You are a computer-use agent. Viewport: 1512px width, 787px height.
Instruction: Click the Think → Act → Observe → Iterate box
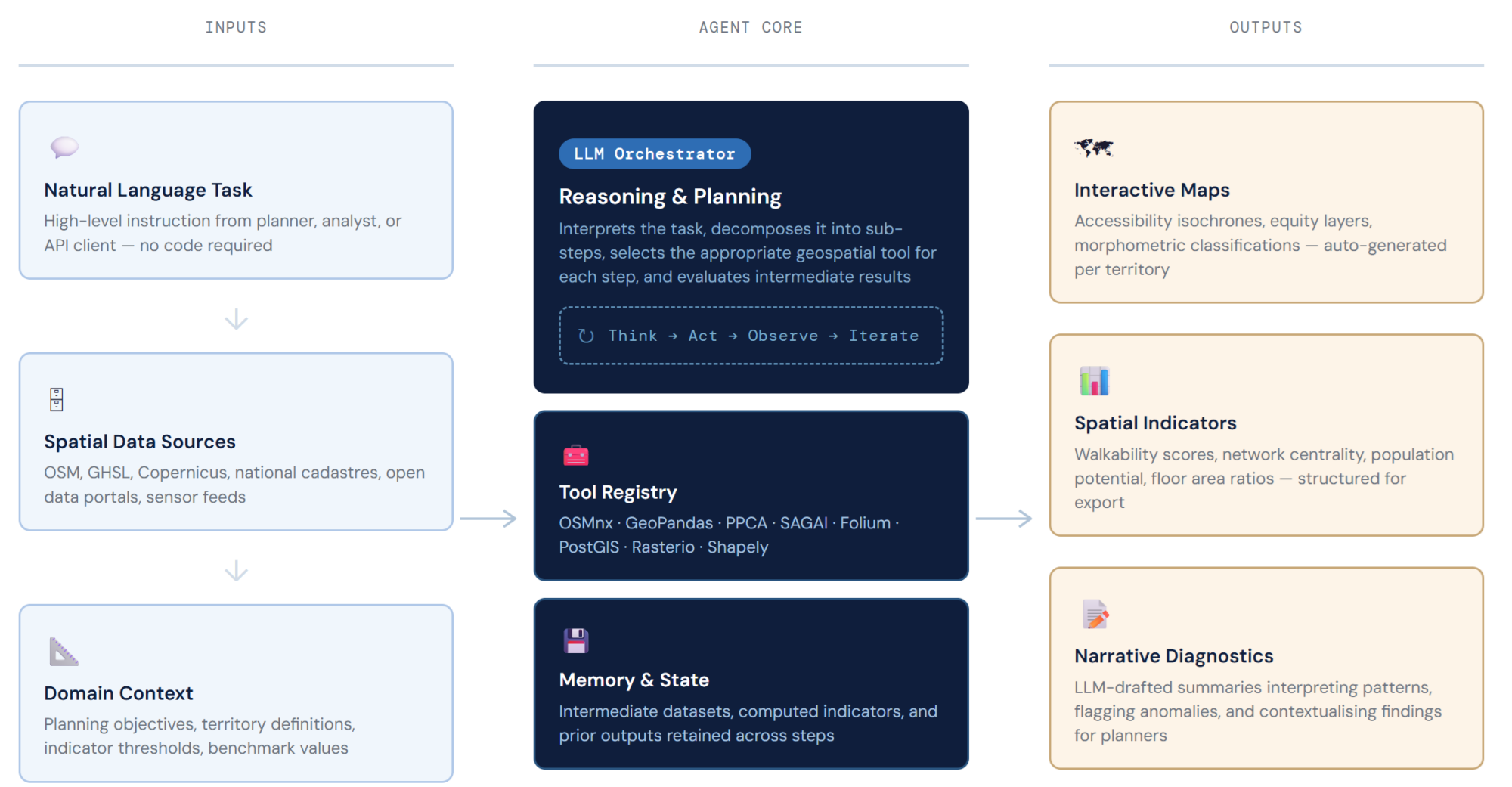click(x=751, y=336)
